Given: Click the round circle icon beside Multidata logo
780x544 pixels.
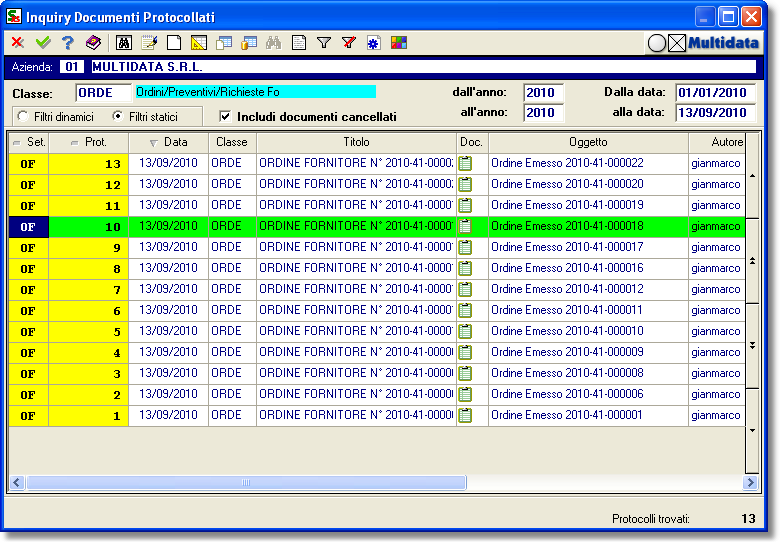Looking at the screenshot, I should (657, 43).
